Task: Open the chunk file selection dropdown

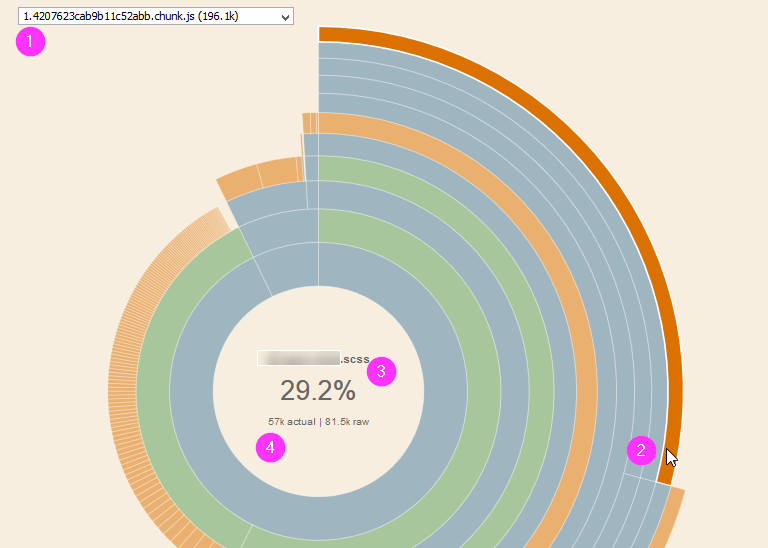Action: pos(156,16)
